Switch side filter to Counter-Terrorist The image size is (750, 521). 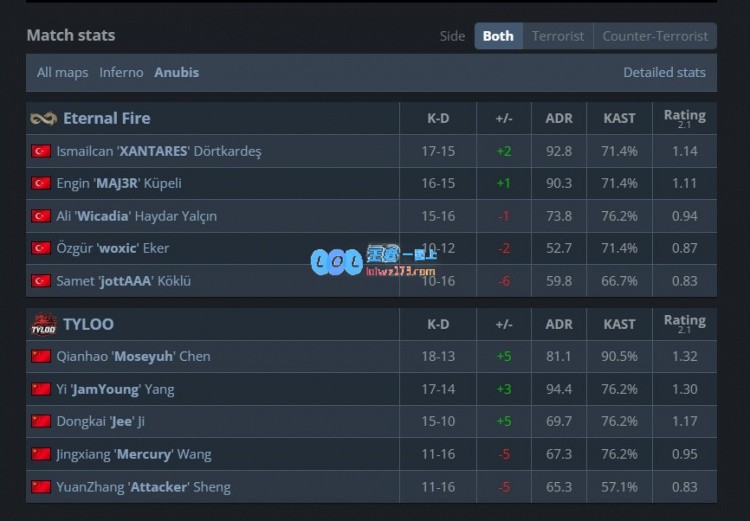655,36
